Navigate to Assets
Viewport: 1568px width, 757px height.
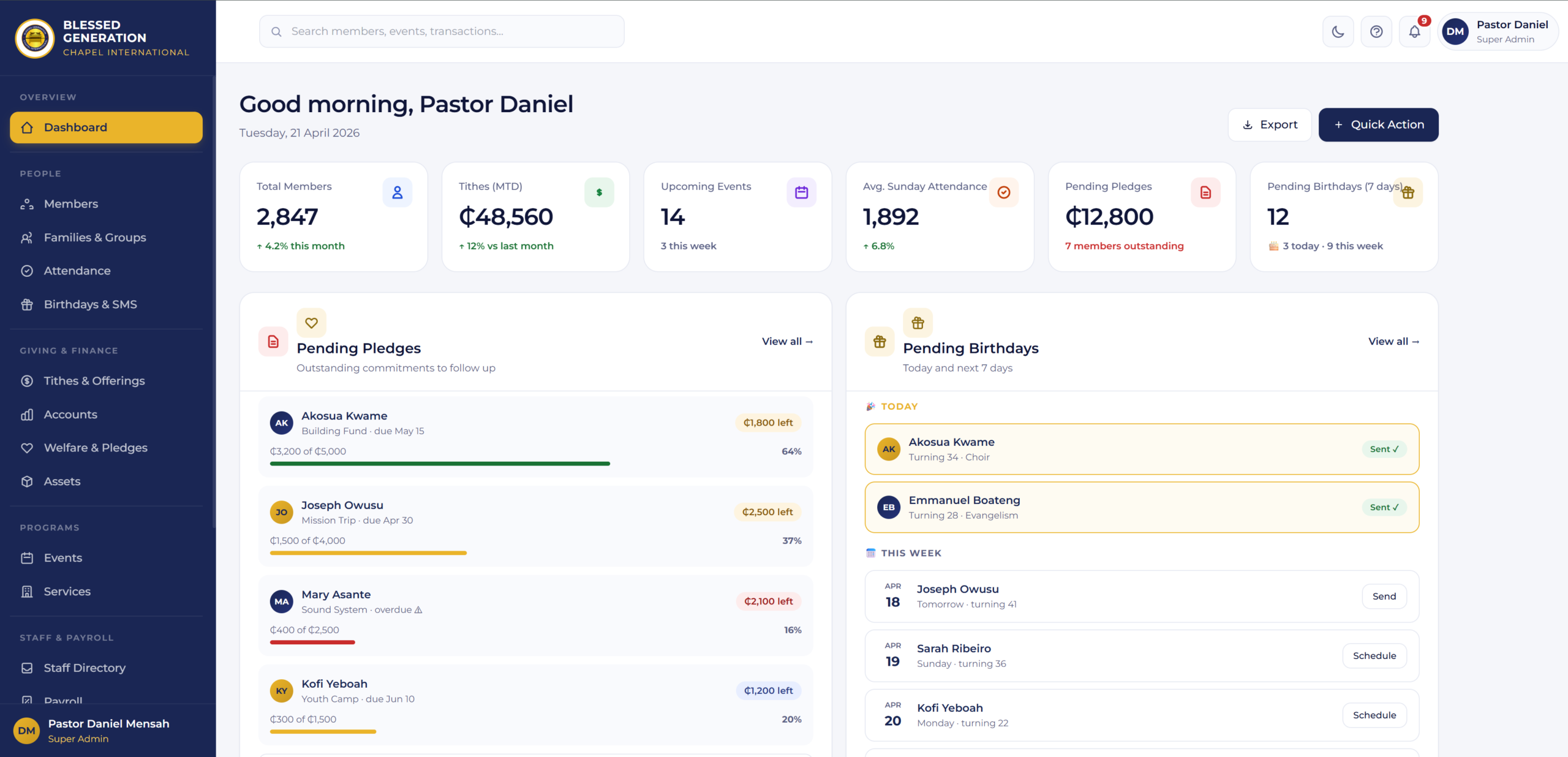106,481
